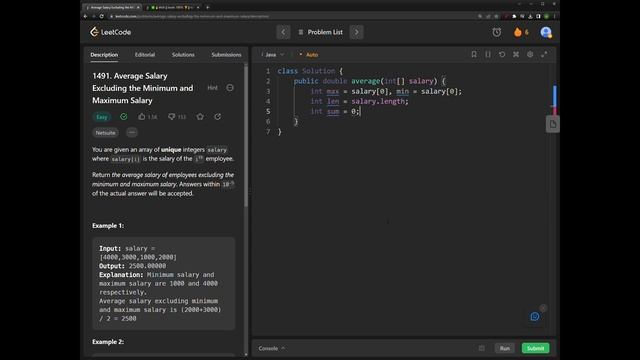This screenshot has height=360, width=640.
Task: Like the problem with thumbs up
Action: pos(147,117)
